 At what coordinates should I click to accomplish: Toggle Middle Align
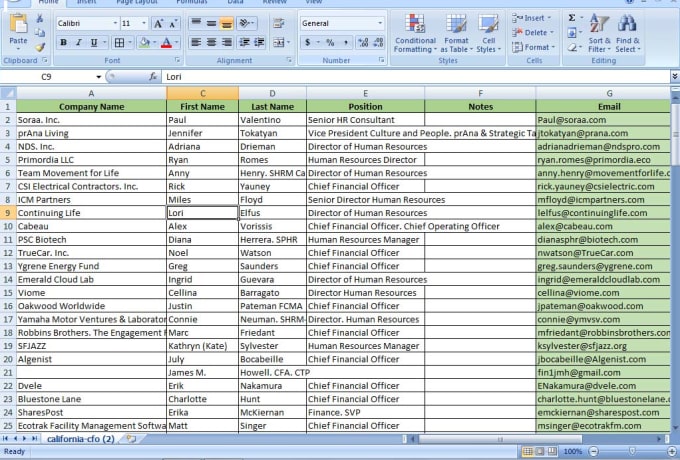211,23
